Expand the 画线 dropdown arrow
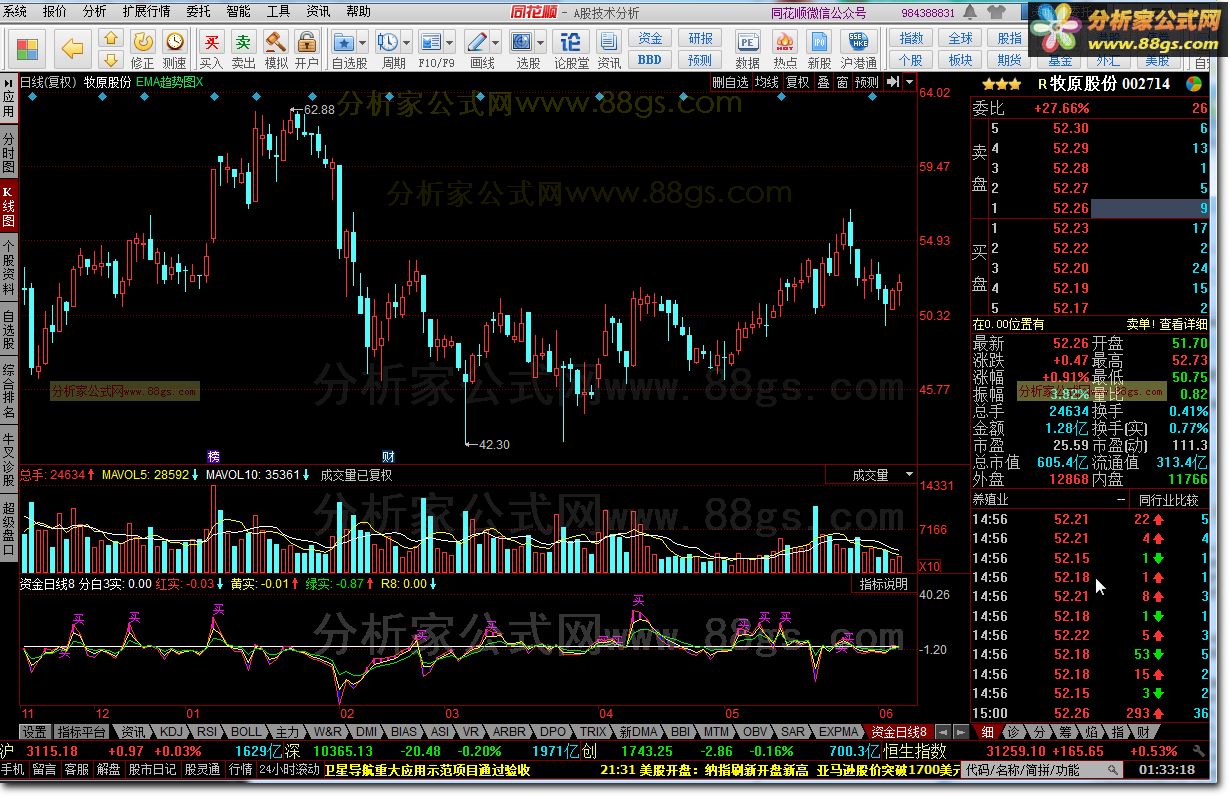The width and height of the screenshot is (1230, 796). [497, 43]
